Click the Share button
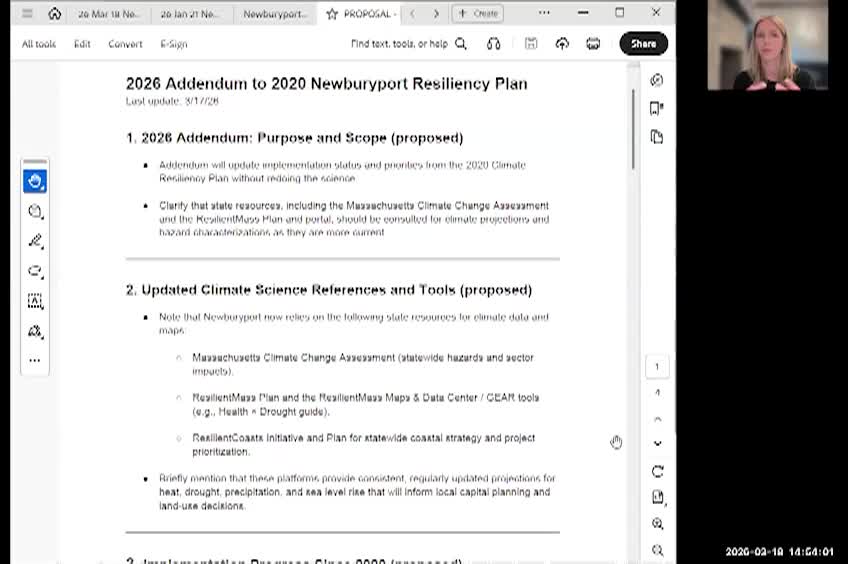 point(644,44)
